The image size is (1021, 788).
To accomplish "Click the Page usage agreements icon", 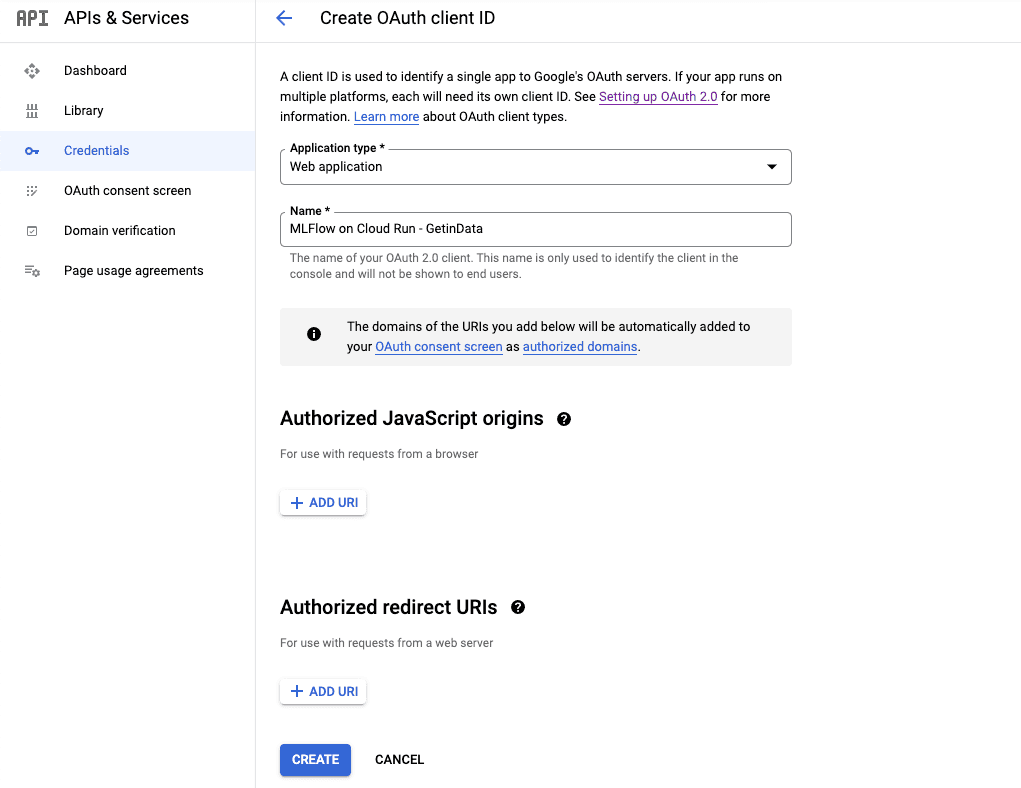I will click(32, 271).
